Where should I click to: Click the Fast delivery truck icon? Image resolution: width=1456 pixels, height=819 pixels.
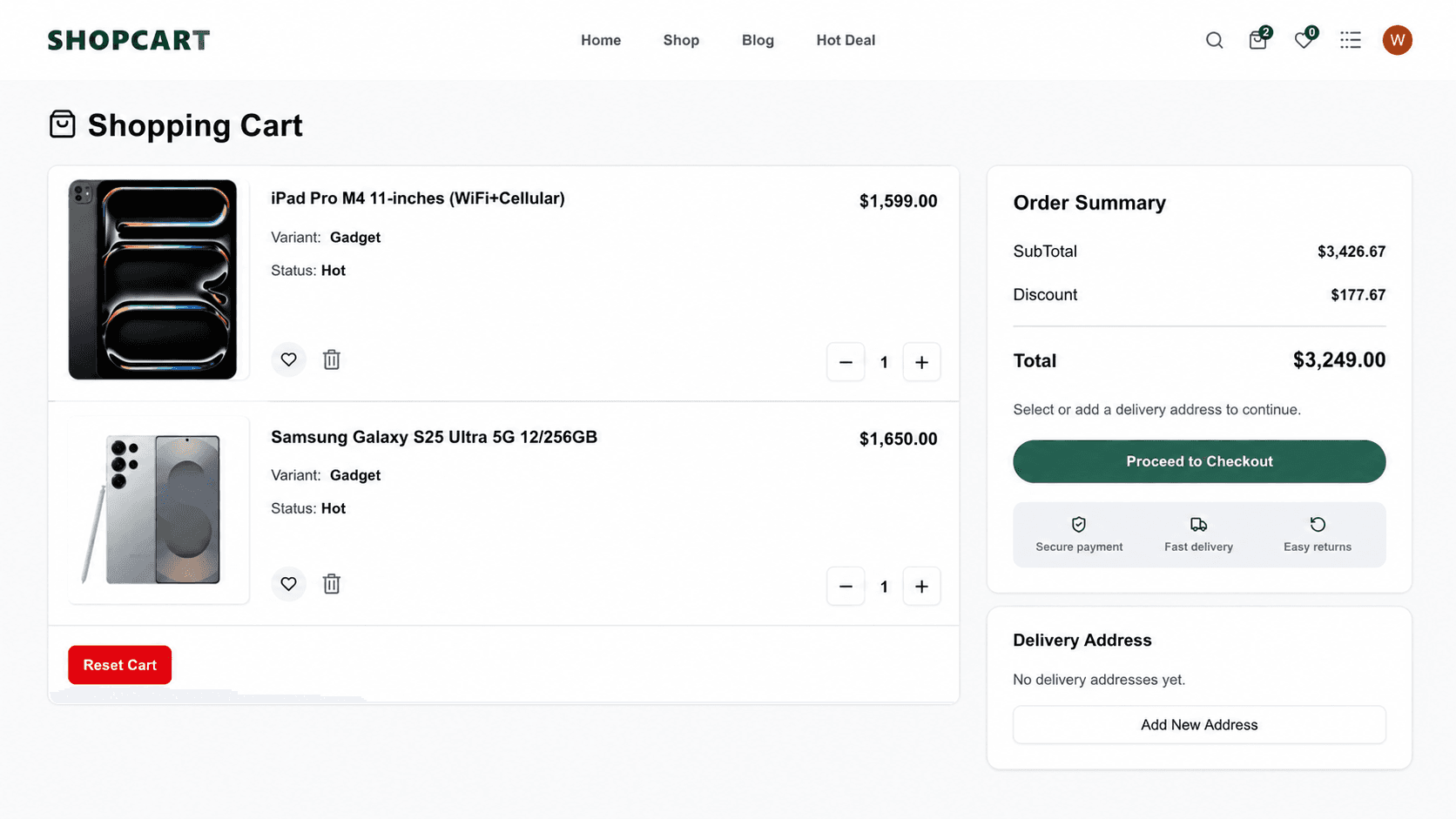coord(1198,524)
